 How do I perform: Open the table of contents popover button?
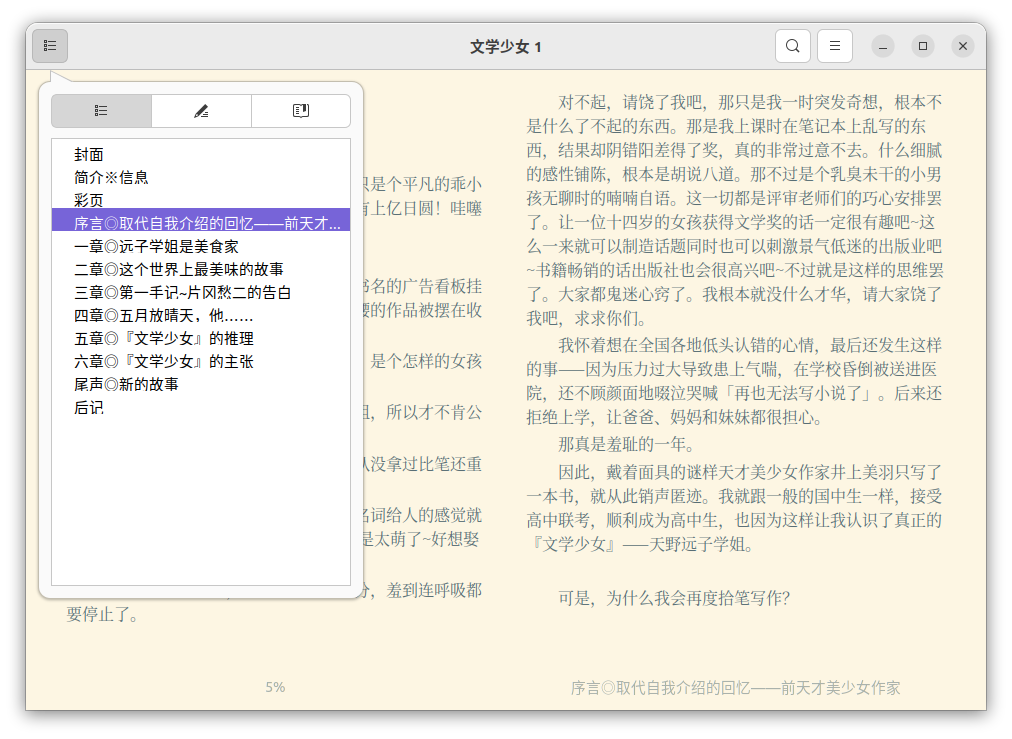tap(50, 46)
